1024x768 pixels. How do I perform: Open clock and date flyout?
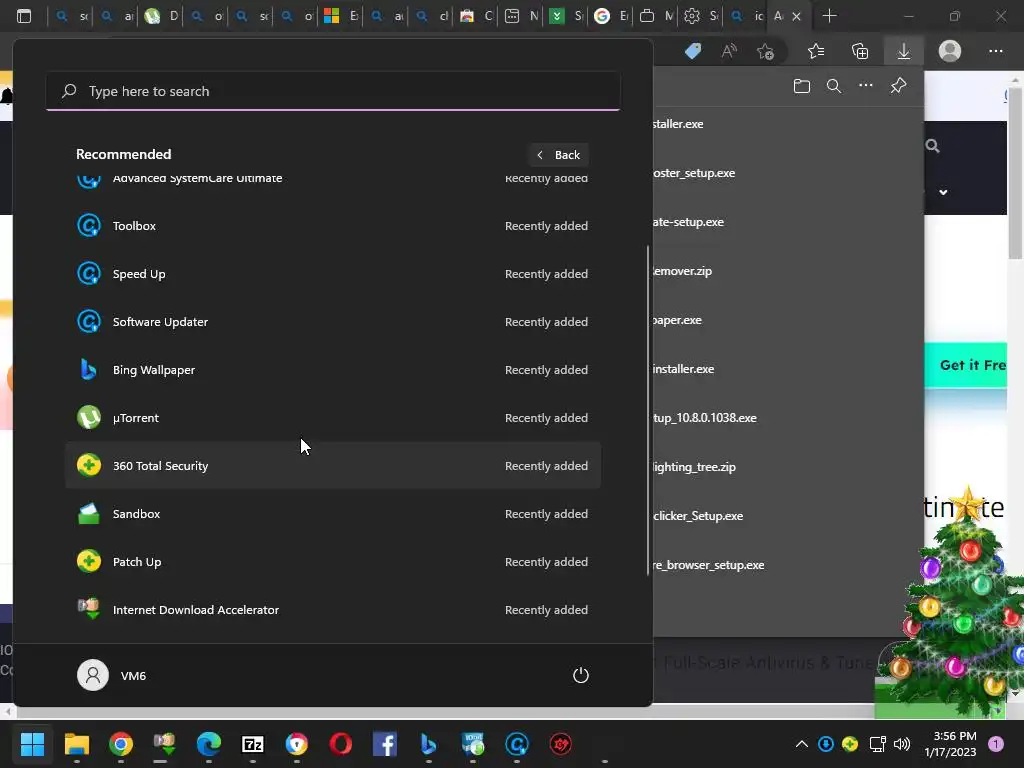950,744
